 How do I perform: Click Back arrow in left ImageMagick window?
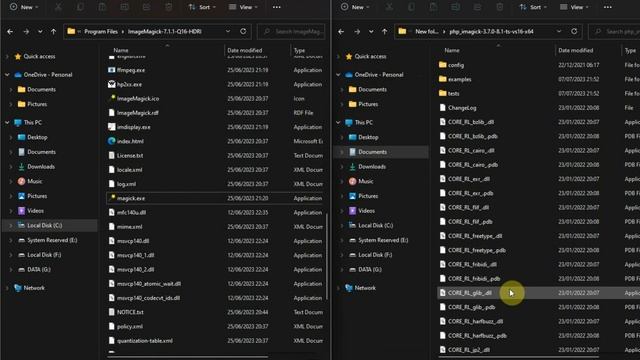pos(10,31)
